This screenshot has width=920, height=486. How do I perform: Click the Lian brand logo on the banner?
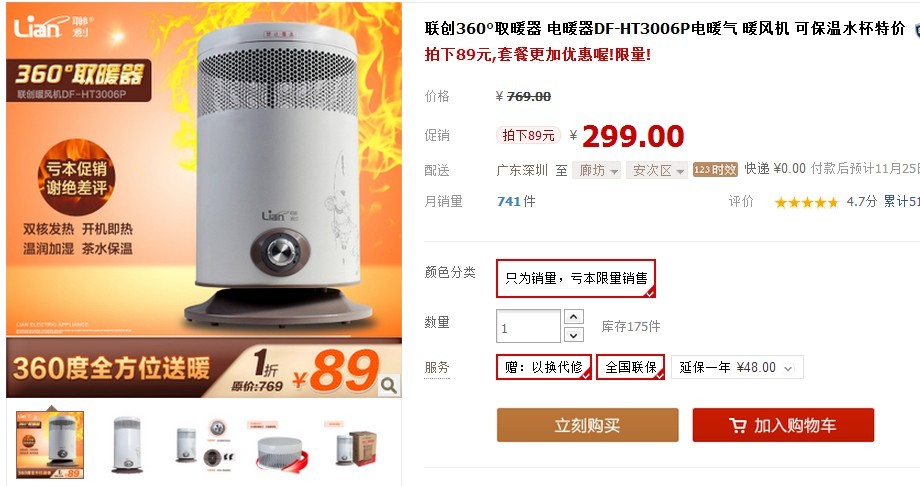coord(52,26)
